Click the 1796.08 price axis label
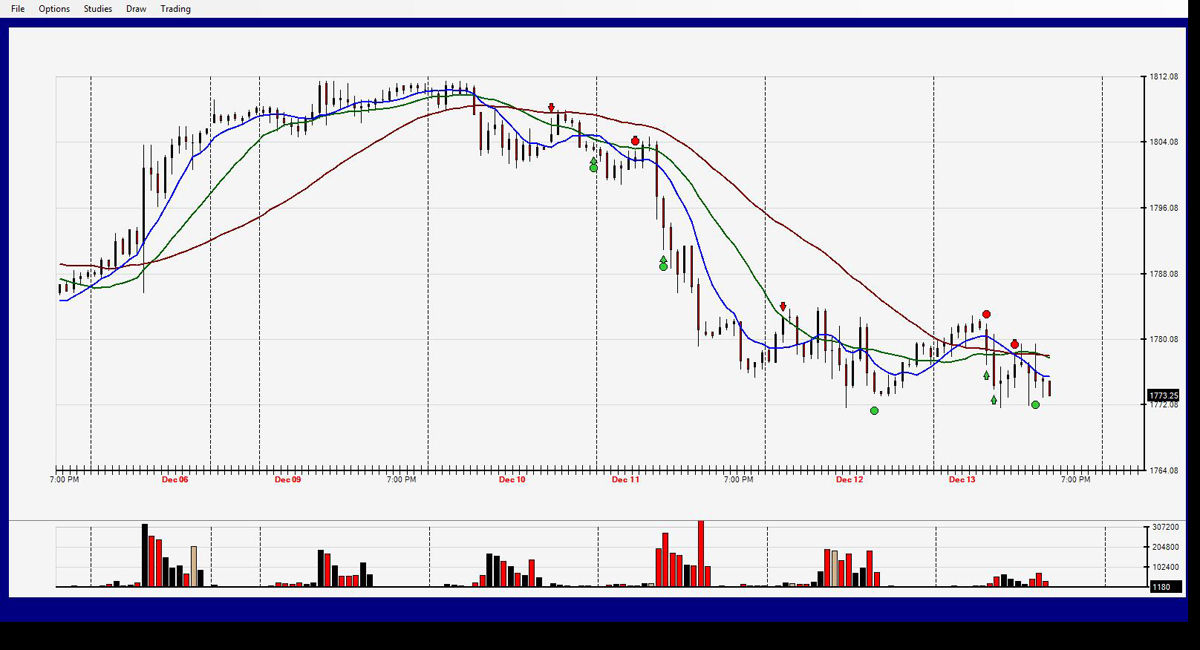Screen dimensions: 1200x650 (x=1165, y=208)
